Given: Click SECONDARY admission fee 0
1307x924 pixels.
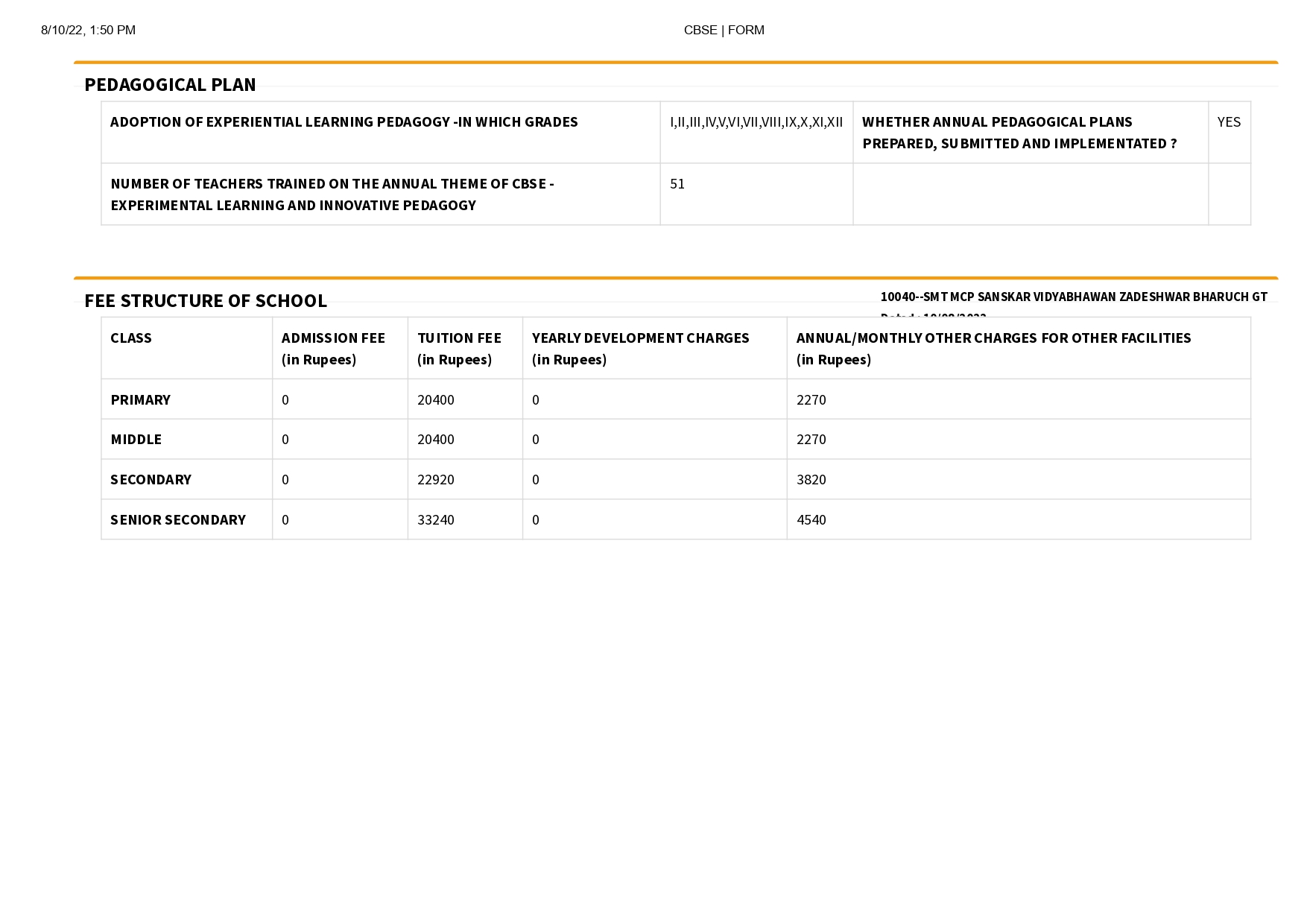Looking at the screenshot, I should pyautogui.click(x=285, y=480).
